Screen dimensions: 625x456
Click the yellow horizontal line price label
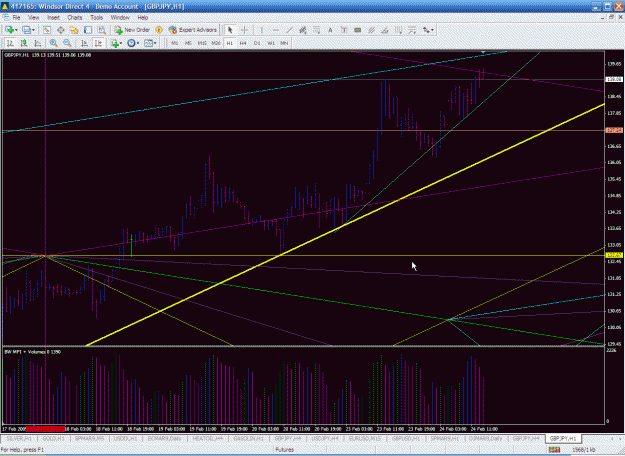tap(614, 255)
